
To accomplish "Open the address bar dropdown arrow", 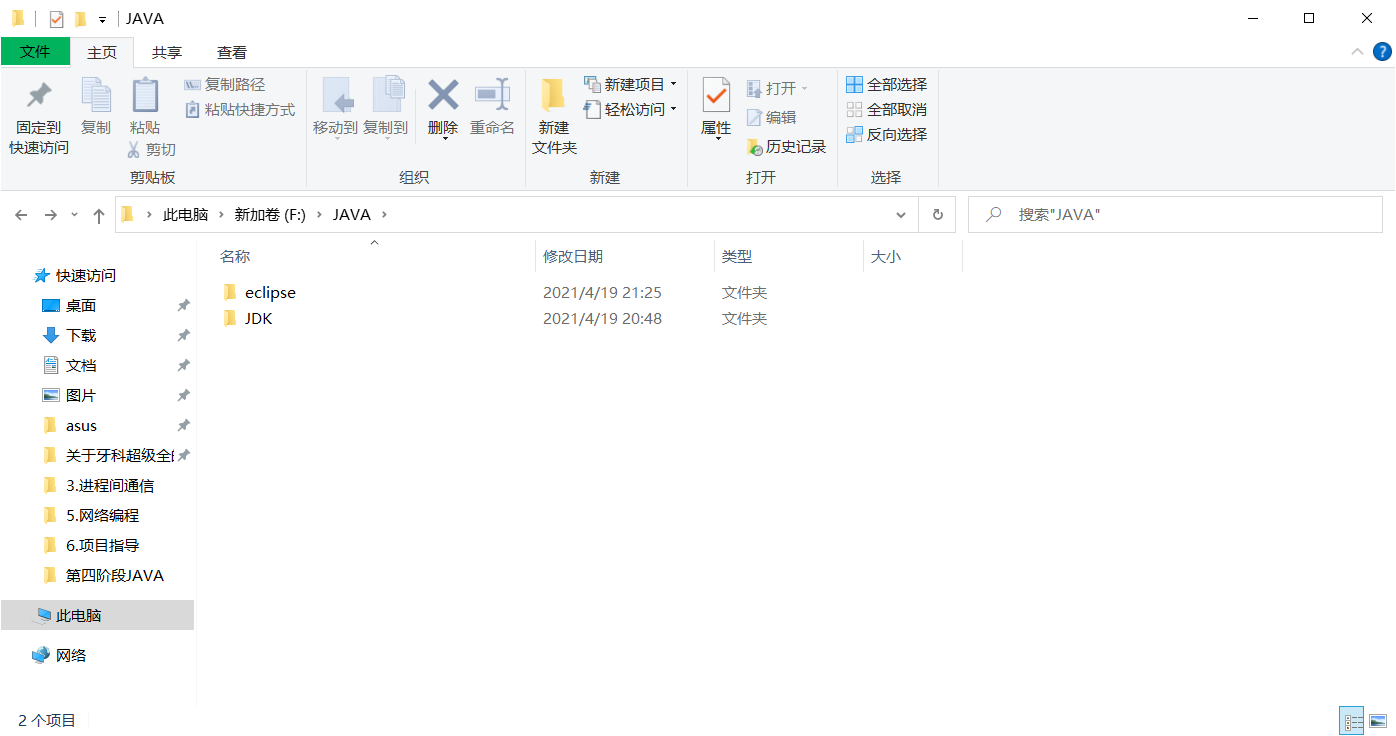I will tap(900, 214).
